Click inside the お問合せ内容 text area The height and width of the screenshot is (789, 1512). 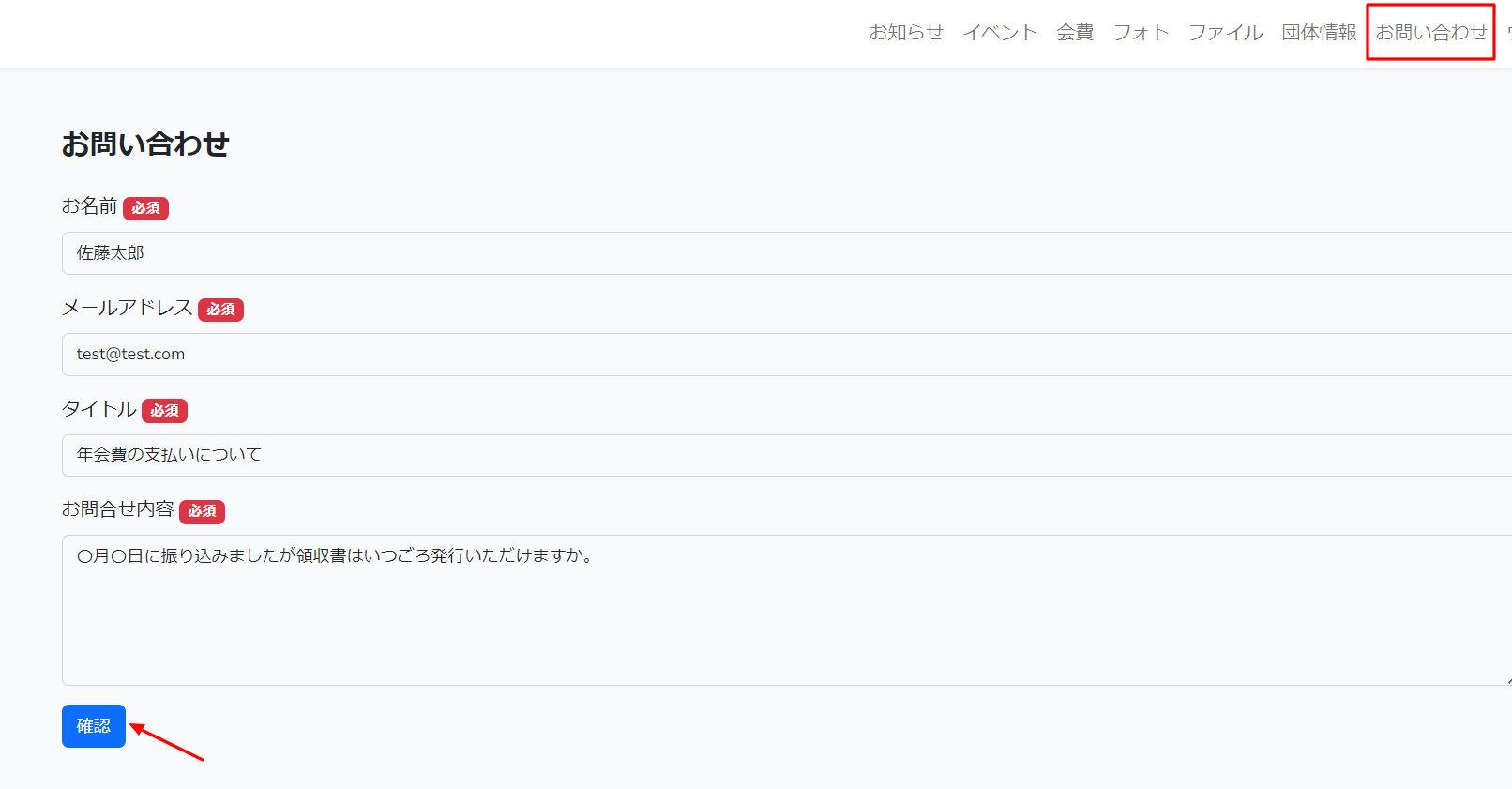[x=787, y=610]
